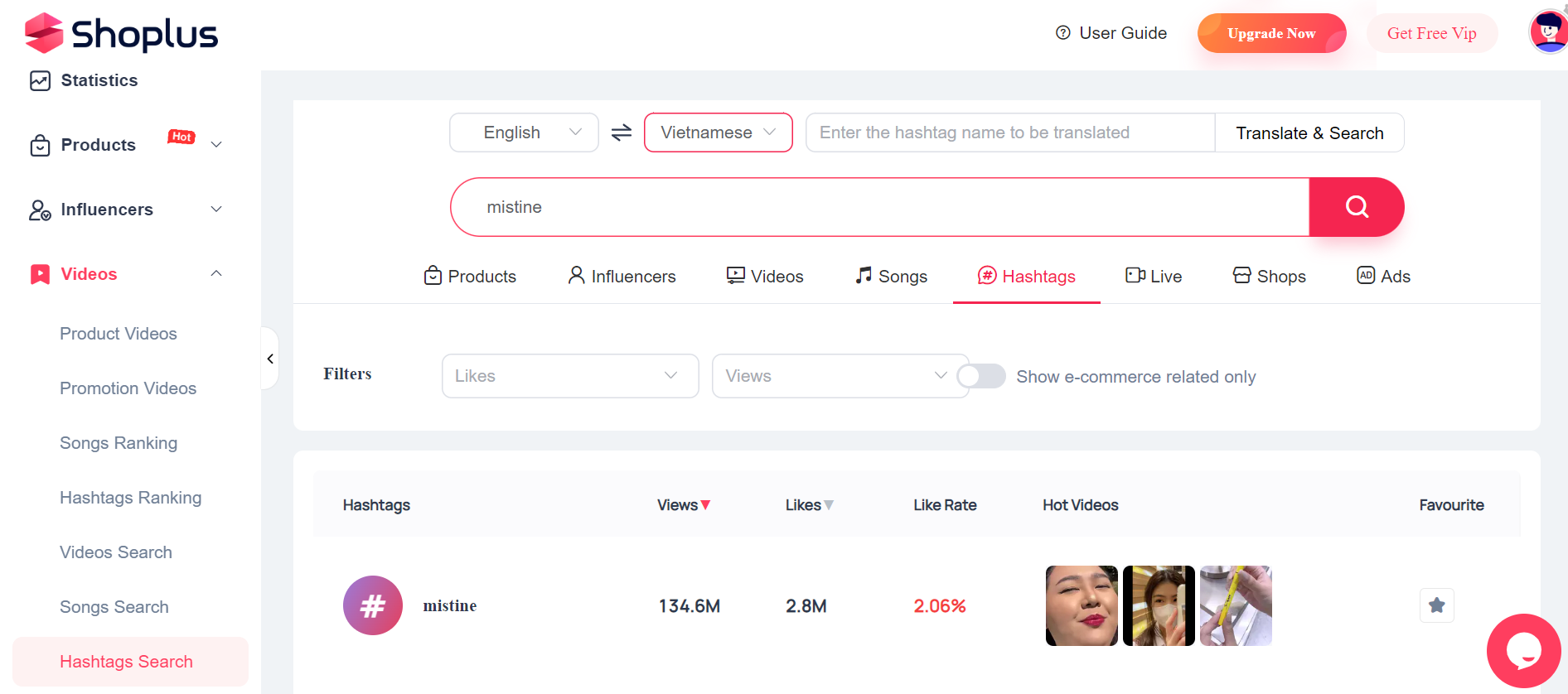Select the Hashtags tab
This screenshot has height=694, width=1568.
(x=1027, y=277)
